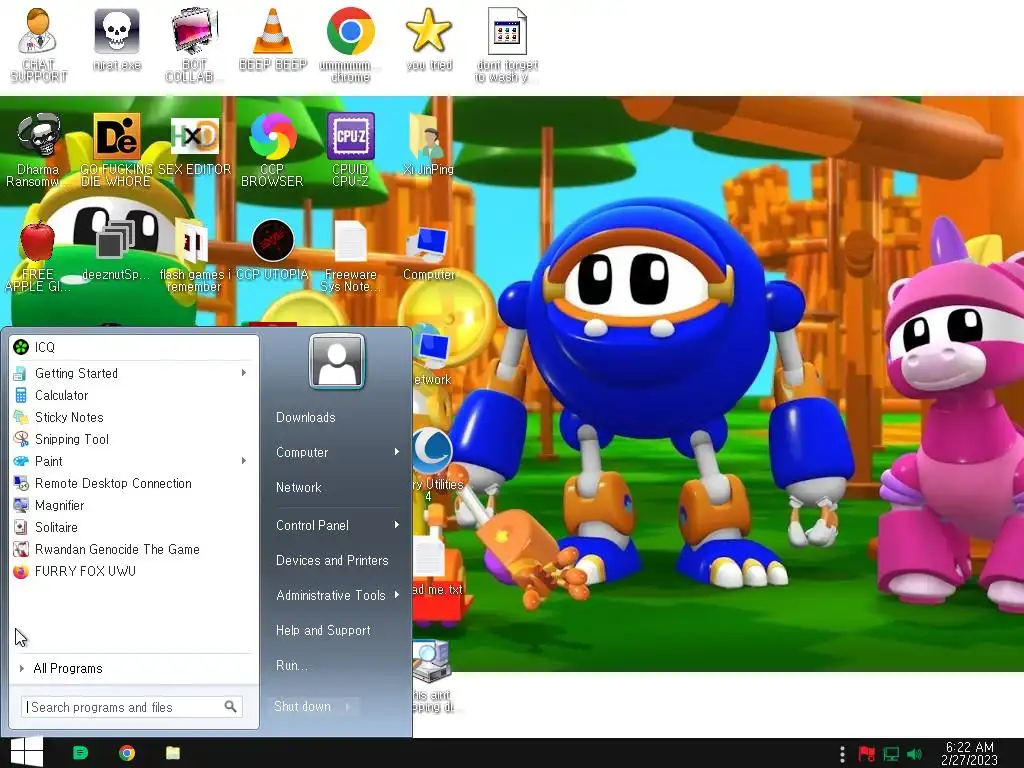The image size is (1024, 768).
Task: Open the ummmmm chrome desktop icon
Action: pyautogui.click(x=351, y=44)
